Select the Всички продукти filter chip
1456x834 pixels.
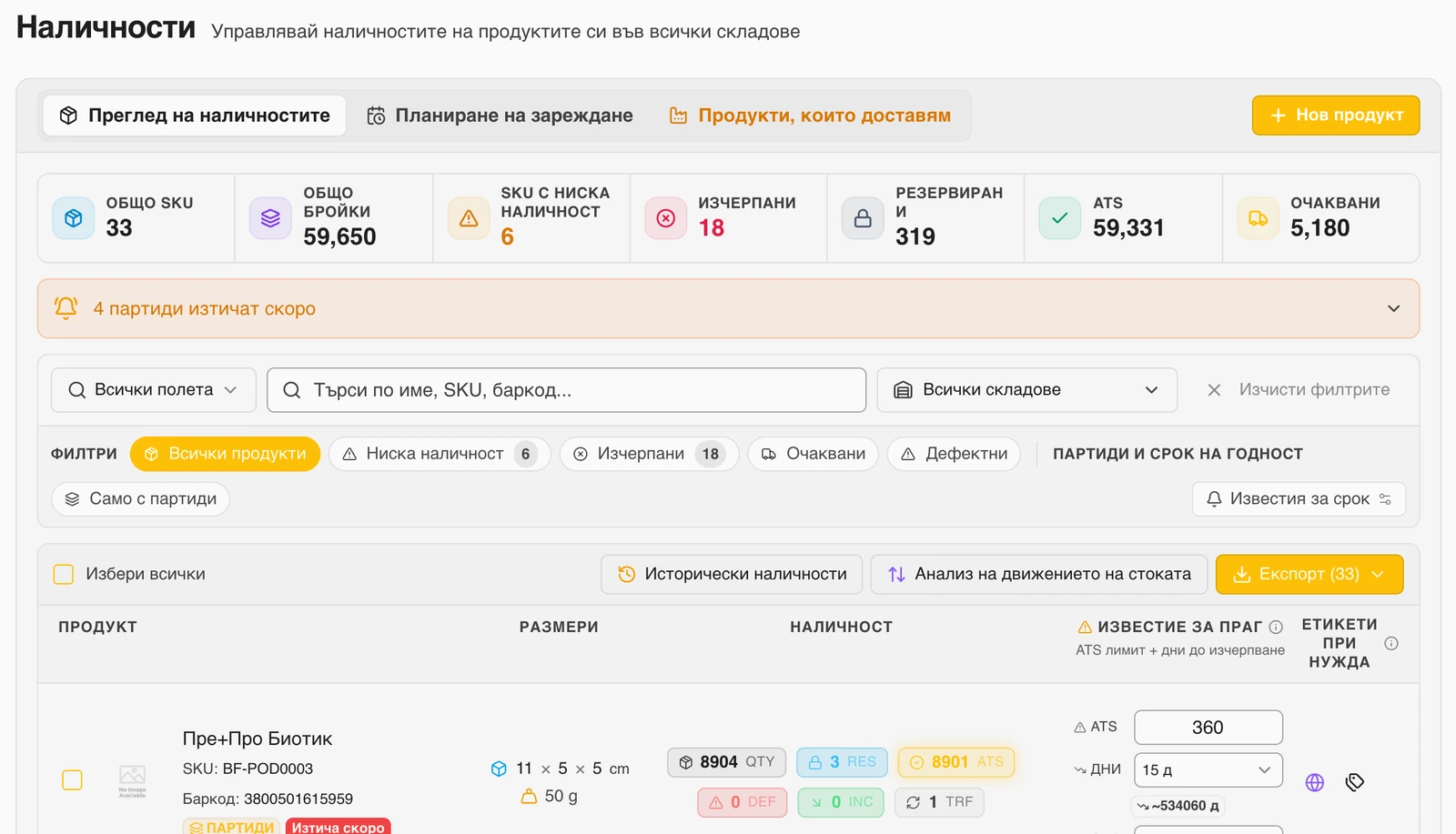click(225, 454)
